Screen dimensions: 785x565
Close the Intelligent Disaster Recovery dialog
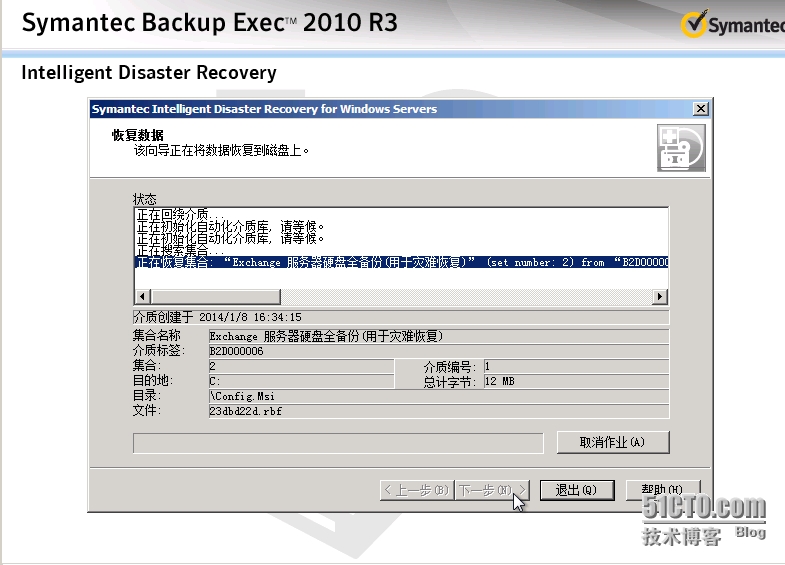coord(700,109)
